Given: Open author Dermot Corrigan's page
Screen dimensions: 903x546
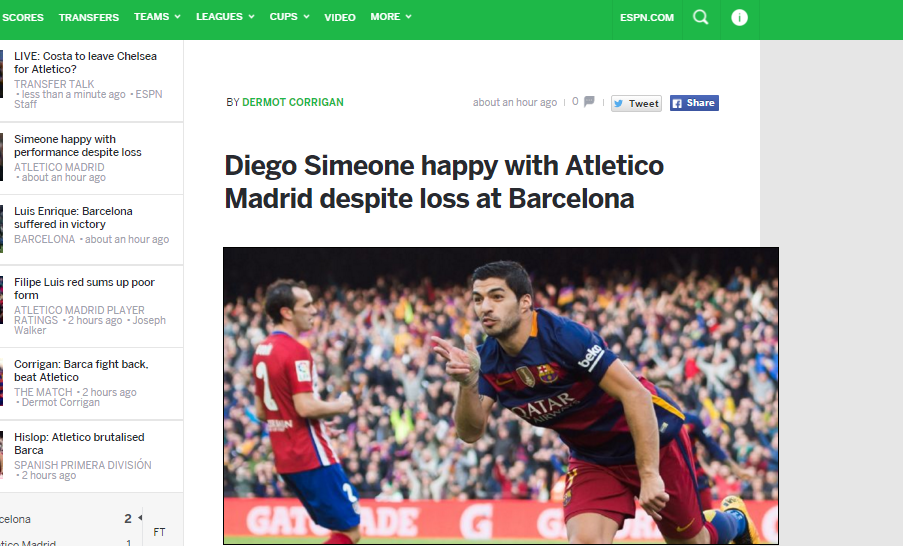Looking at the screenshot, I should (x=293, y=102).
